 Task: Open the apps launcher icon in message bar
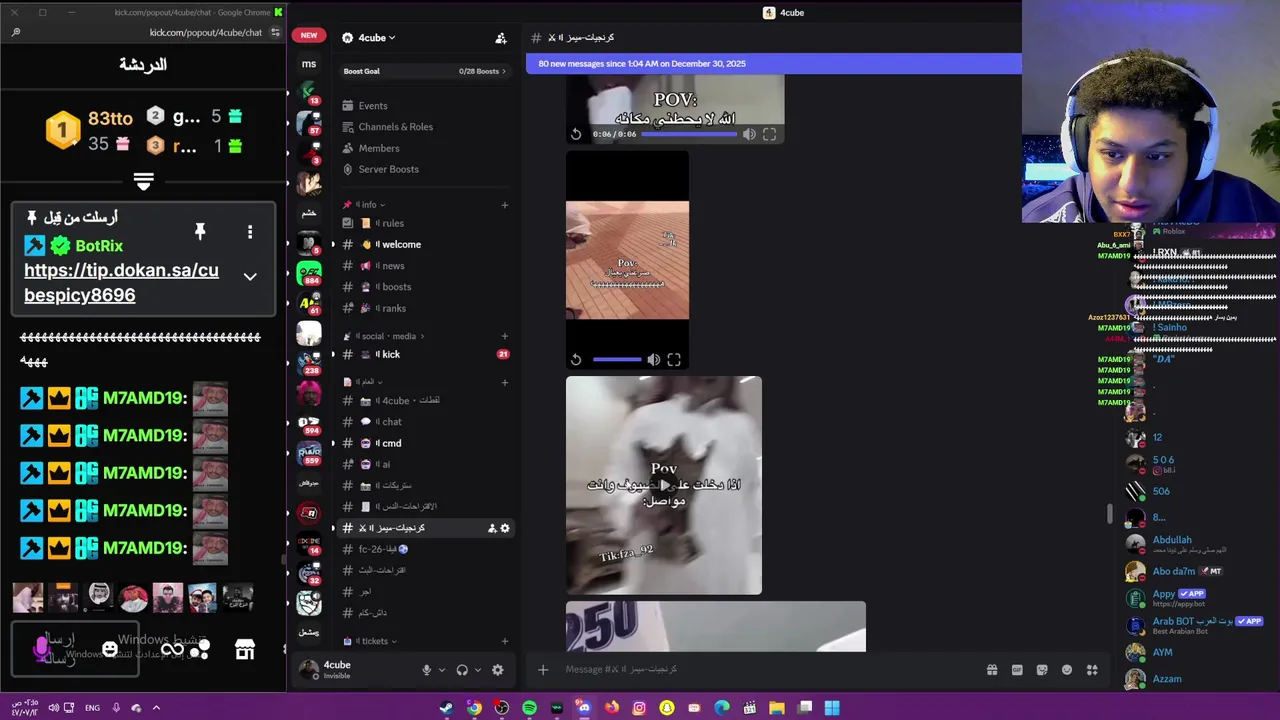[1092, 670]
